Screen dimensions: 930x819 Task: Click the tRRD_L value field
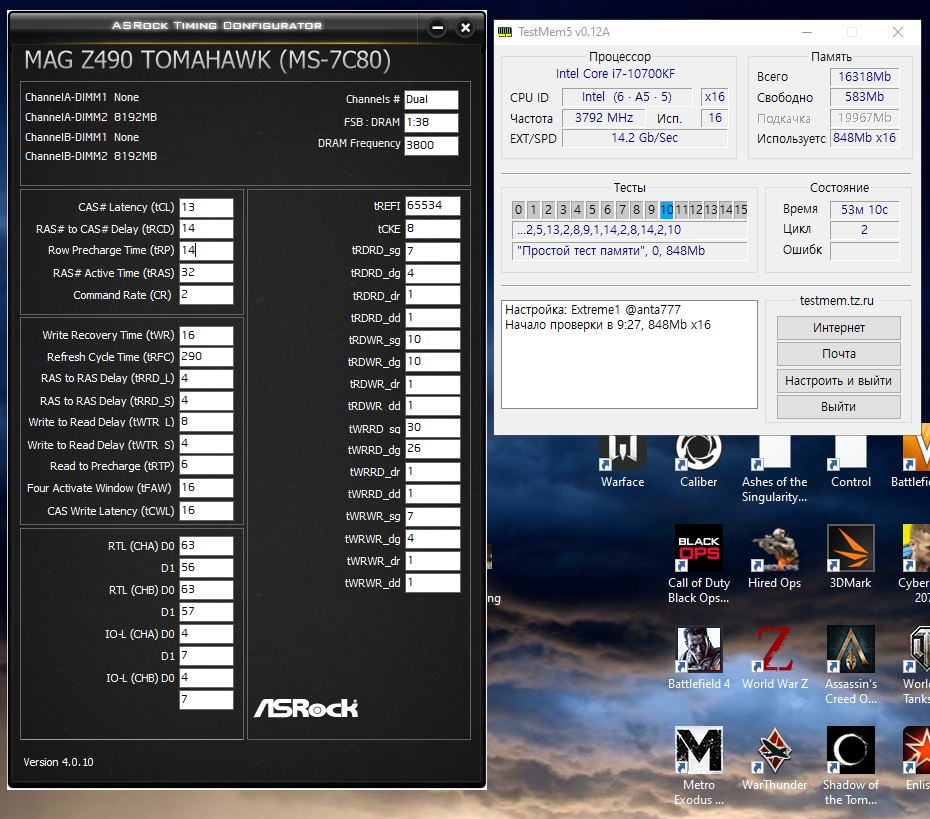point(206,378)
